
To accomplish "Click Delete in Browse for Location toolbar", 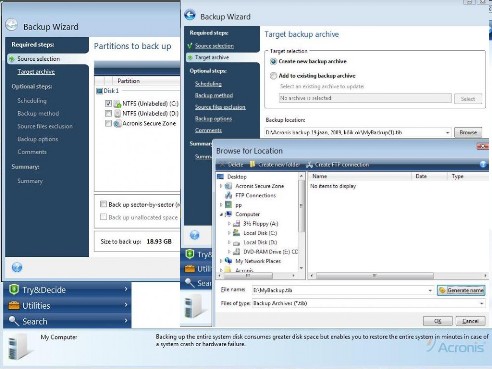I will click(232, 165).
